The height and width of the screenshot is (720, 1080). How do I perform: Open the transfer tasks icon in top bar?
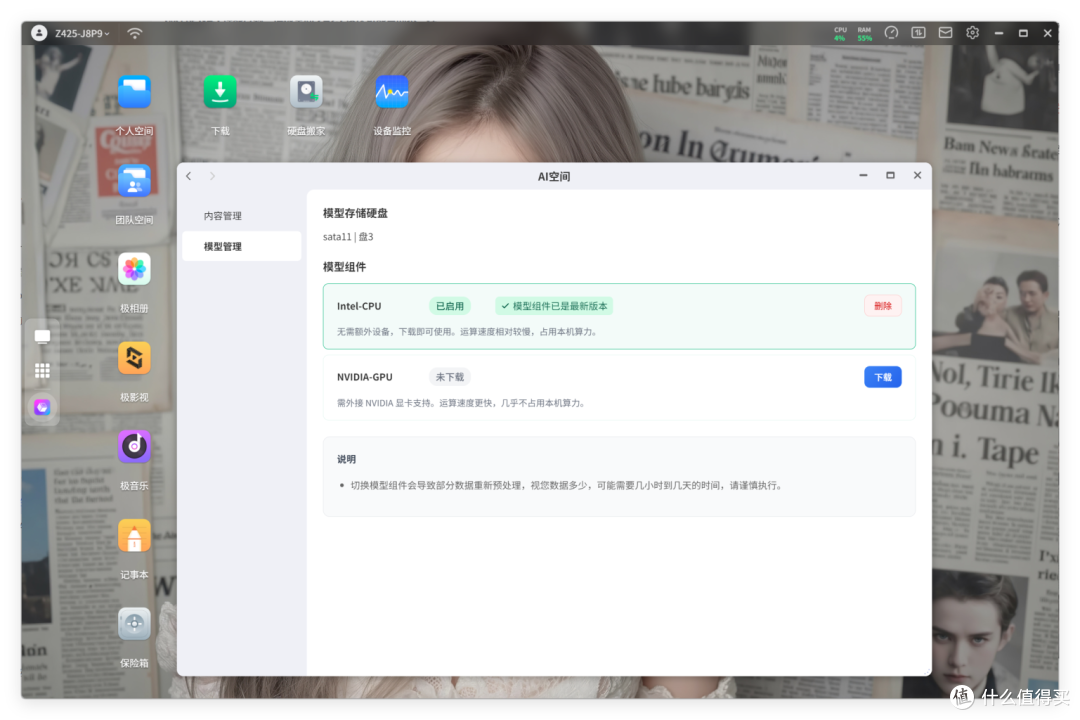pos(918,32)
